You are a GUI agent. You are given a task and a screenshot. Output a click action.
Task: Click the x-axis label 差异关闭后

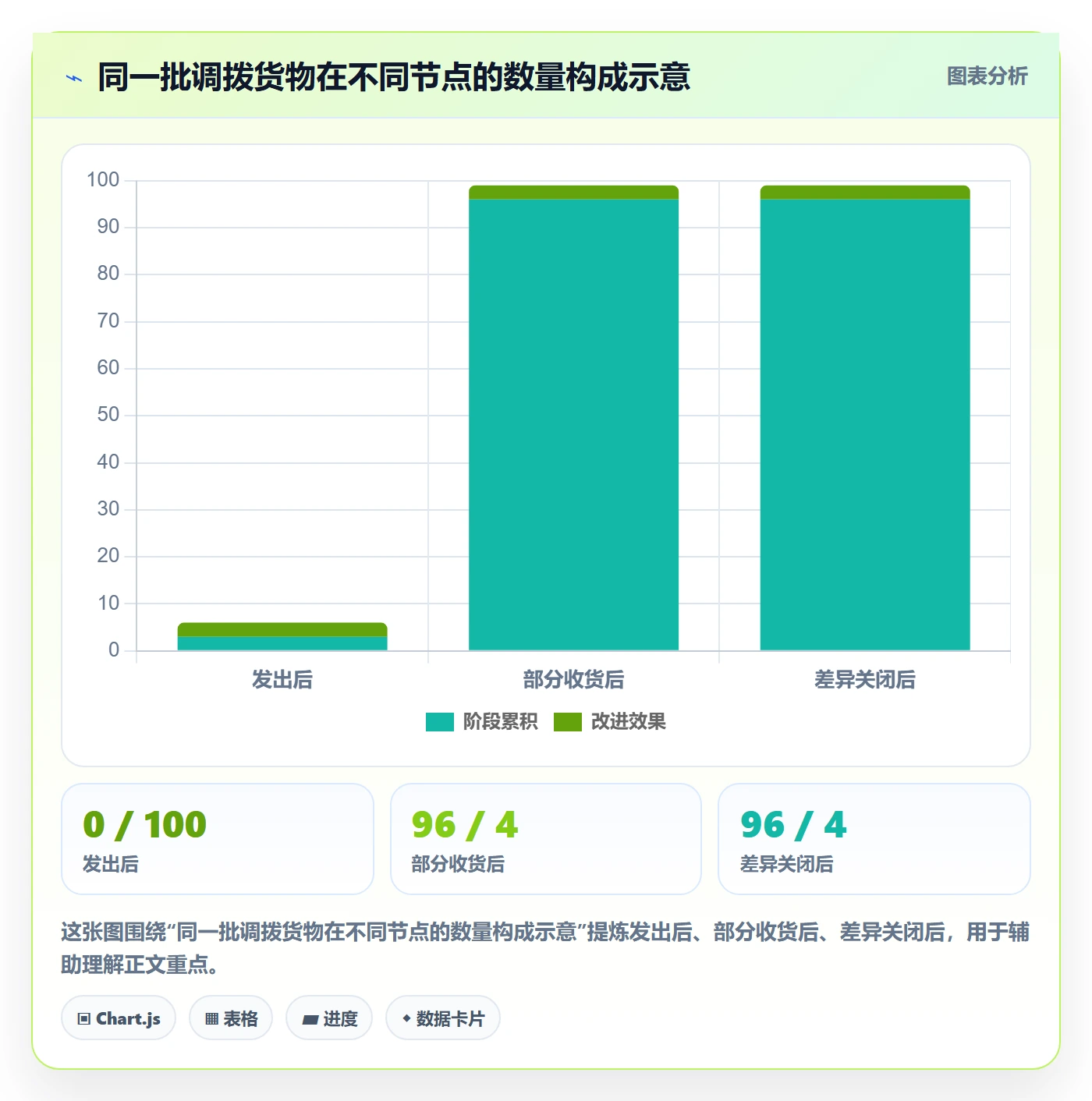pyautogui.click(x=865, y=680)
